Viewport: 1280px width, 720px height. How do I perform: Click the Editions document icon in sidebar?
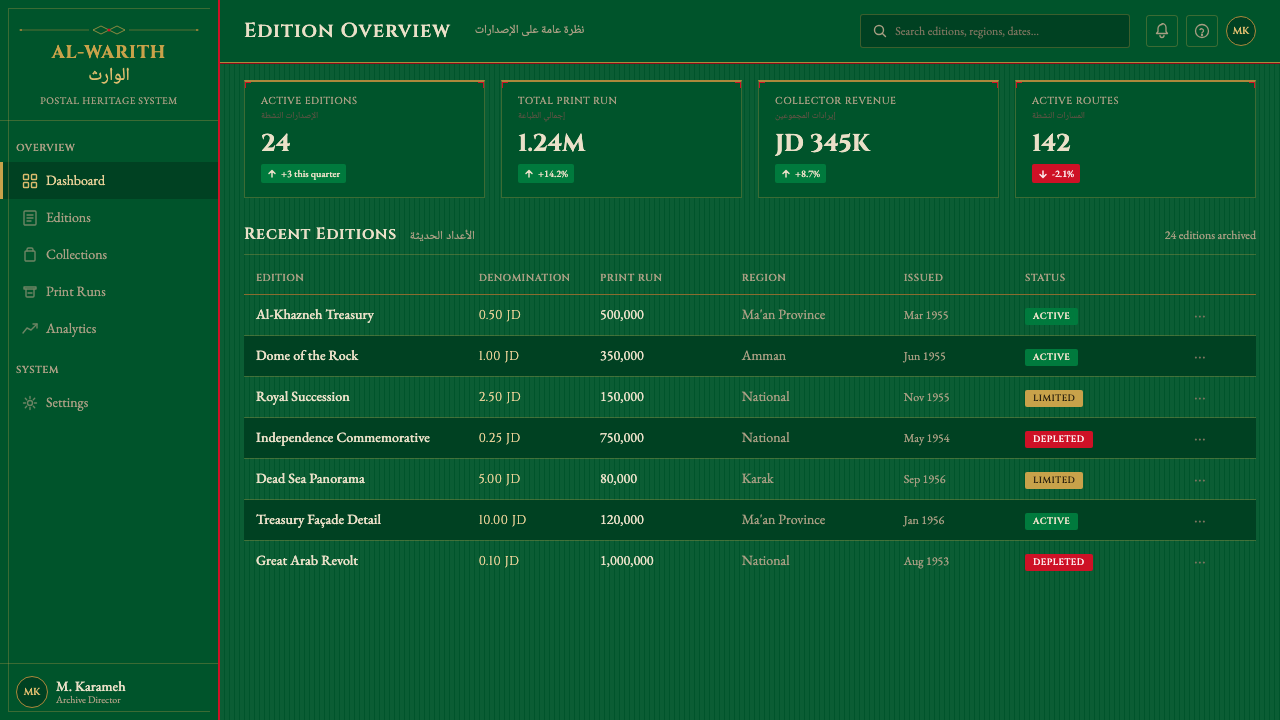click(x=30, y=218)
